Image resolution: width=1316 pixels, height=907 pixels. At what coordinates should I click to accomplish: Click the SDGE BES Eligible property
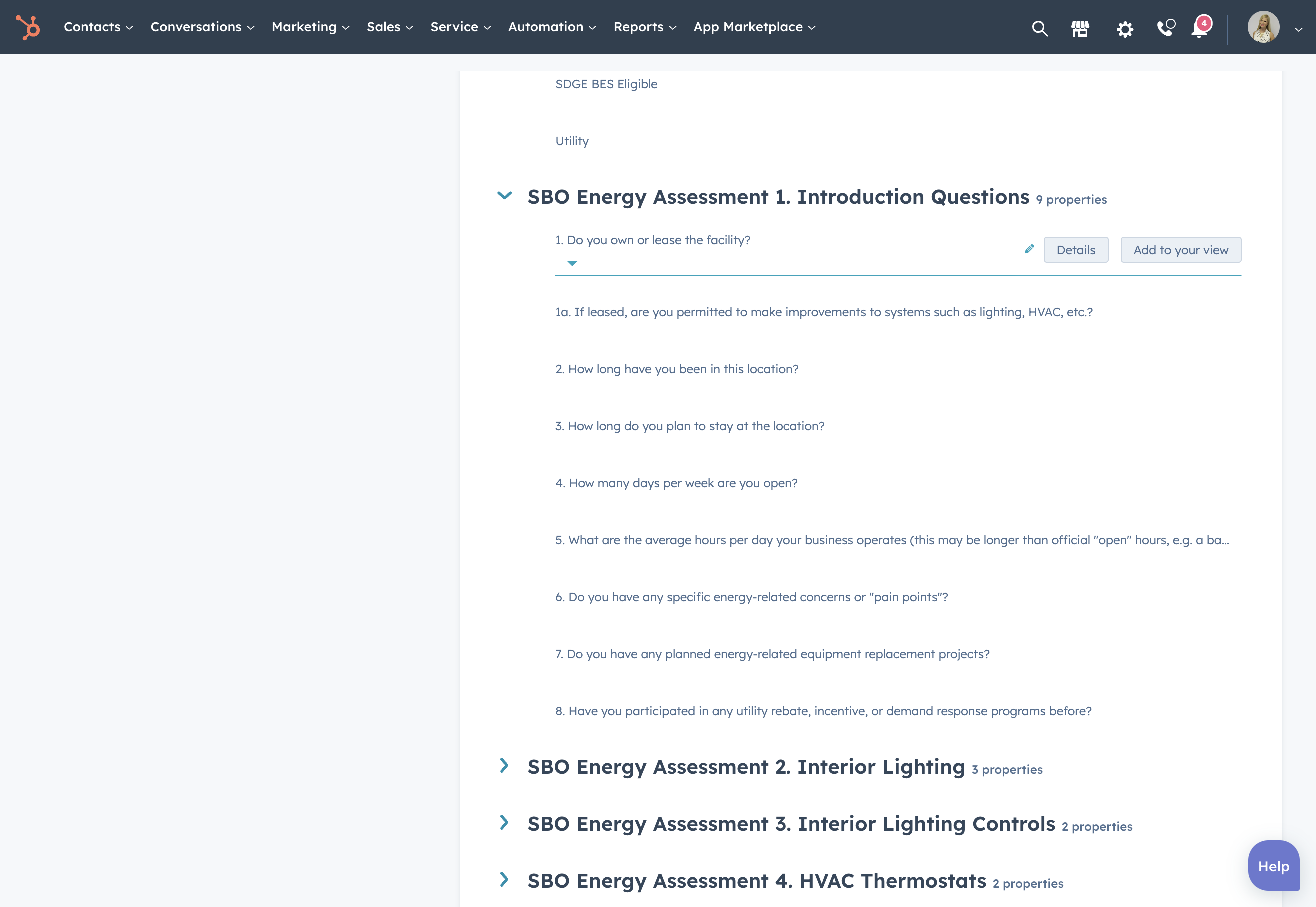click(x=606, y=84)
